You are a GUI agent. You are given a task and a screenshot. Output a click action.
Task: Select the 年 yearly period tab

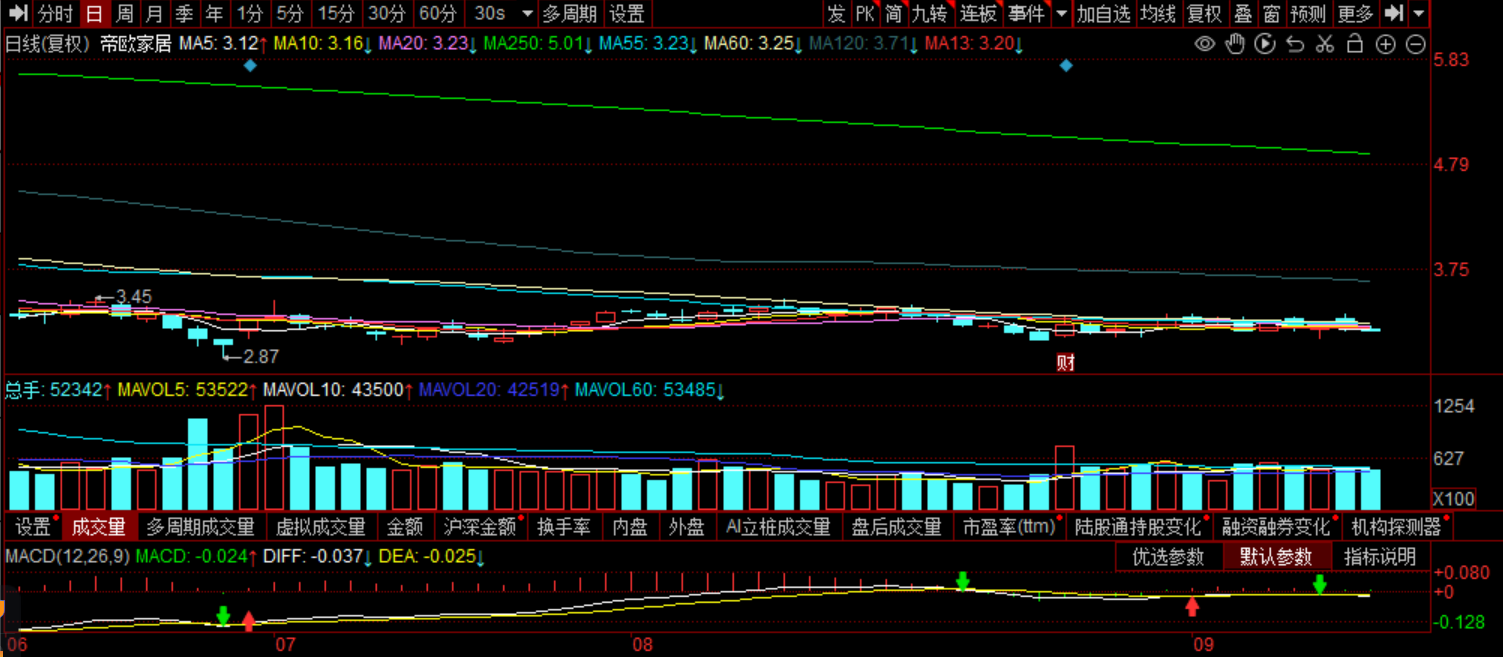point(214,14)
